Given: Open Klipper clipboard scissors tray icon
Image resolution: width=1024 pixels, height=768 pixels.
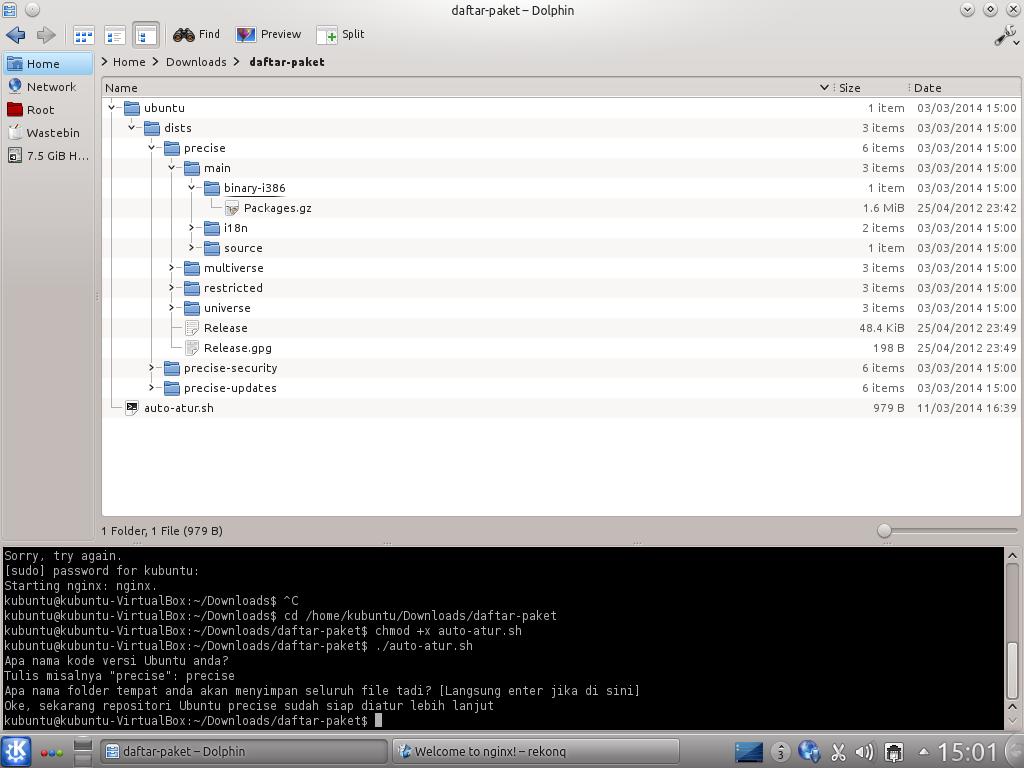Looking at the screenshot, I should [839, 752].
